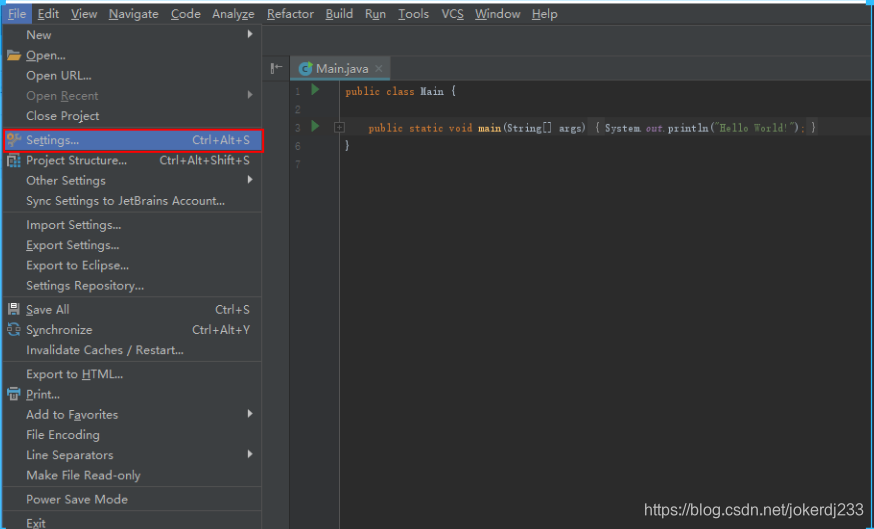874x529 pixels.
Task: Open the Help menu
Action: [545, 14]
